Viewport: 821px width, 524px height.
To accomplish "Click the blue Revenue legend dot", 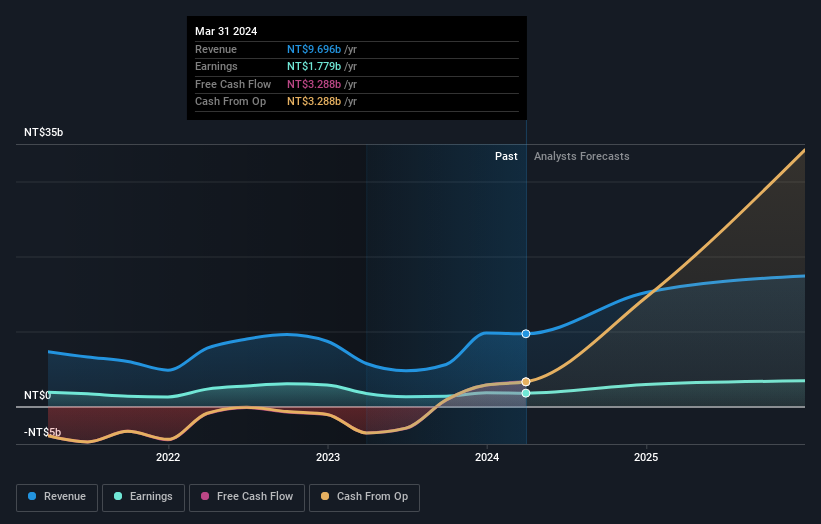I will click(32, 496).
